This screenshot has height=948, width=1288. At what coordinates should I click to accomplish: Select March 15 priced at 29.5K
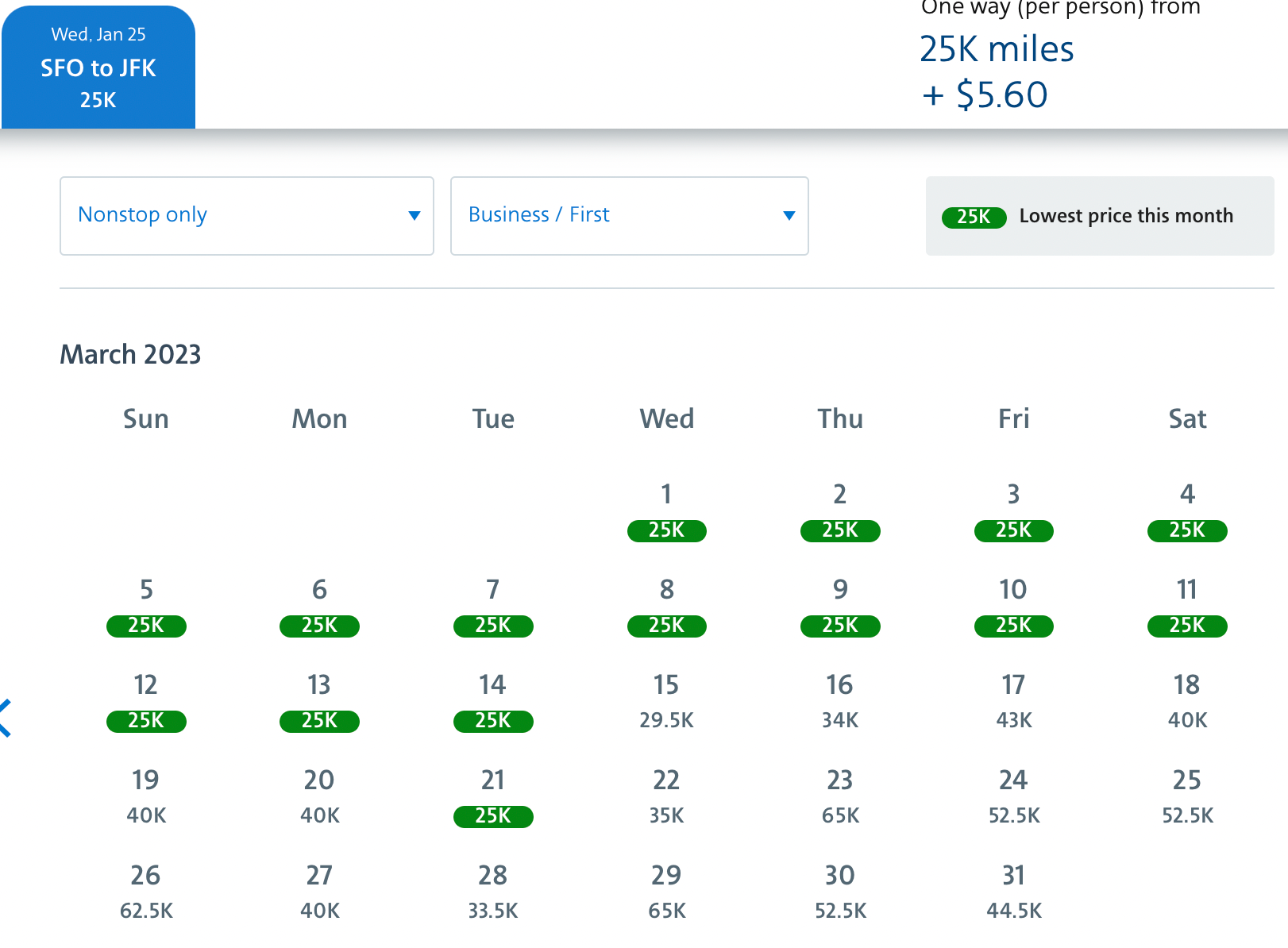tap(666, 703)
